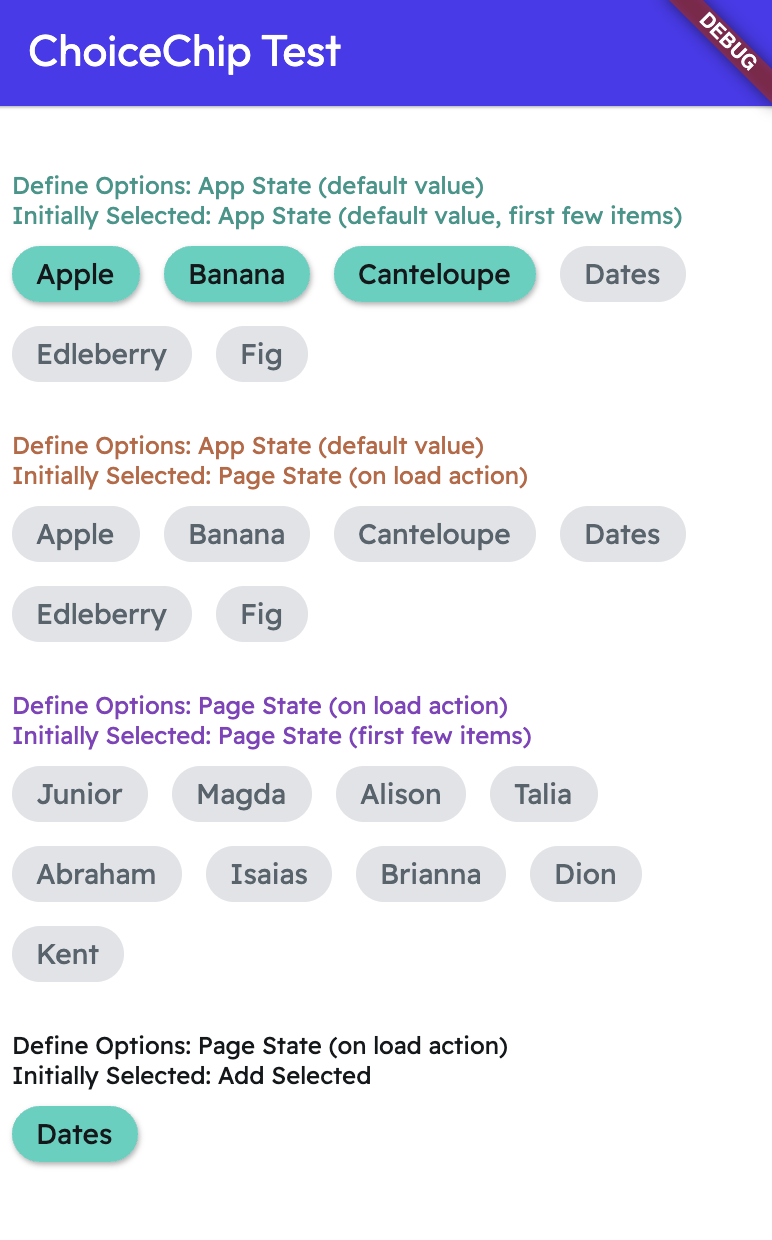Screen dimensions: 772x1240
Task: Select Apple under the Page State section
Action: (76, 534)
